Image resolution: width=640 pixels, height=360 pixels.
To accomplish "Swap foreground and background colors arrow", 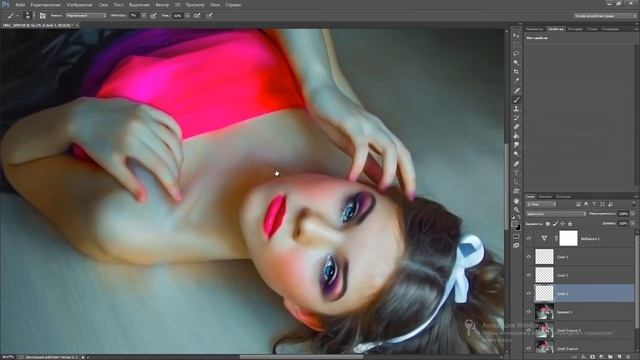I will (519, 218).
